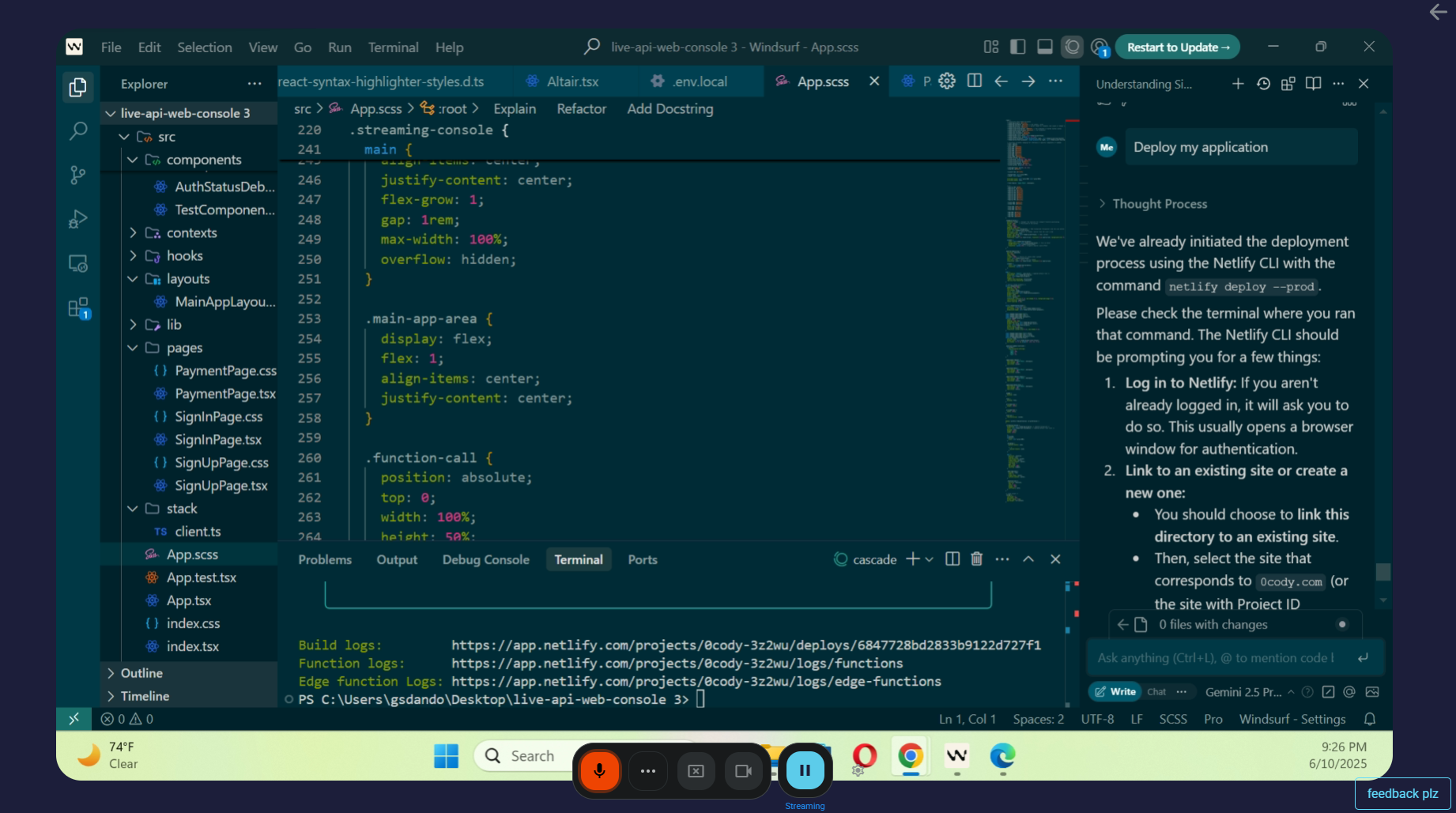Viewport: 1456px width, 813px height.
Task: Open the Gemini 2.5 Pro model dropdown
Action: click(x=1250, y=692)
